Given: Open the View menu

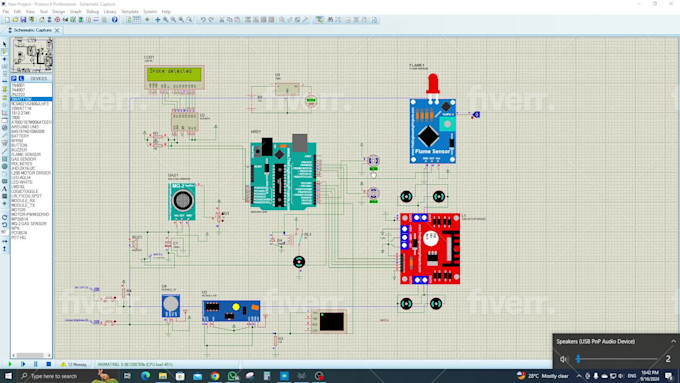Looking at the screenshot, I should (x=30, y=12).
